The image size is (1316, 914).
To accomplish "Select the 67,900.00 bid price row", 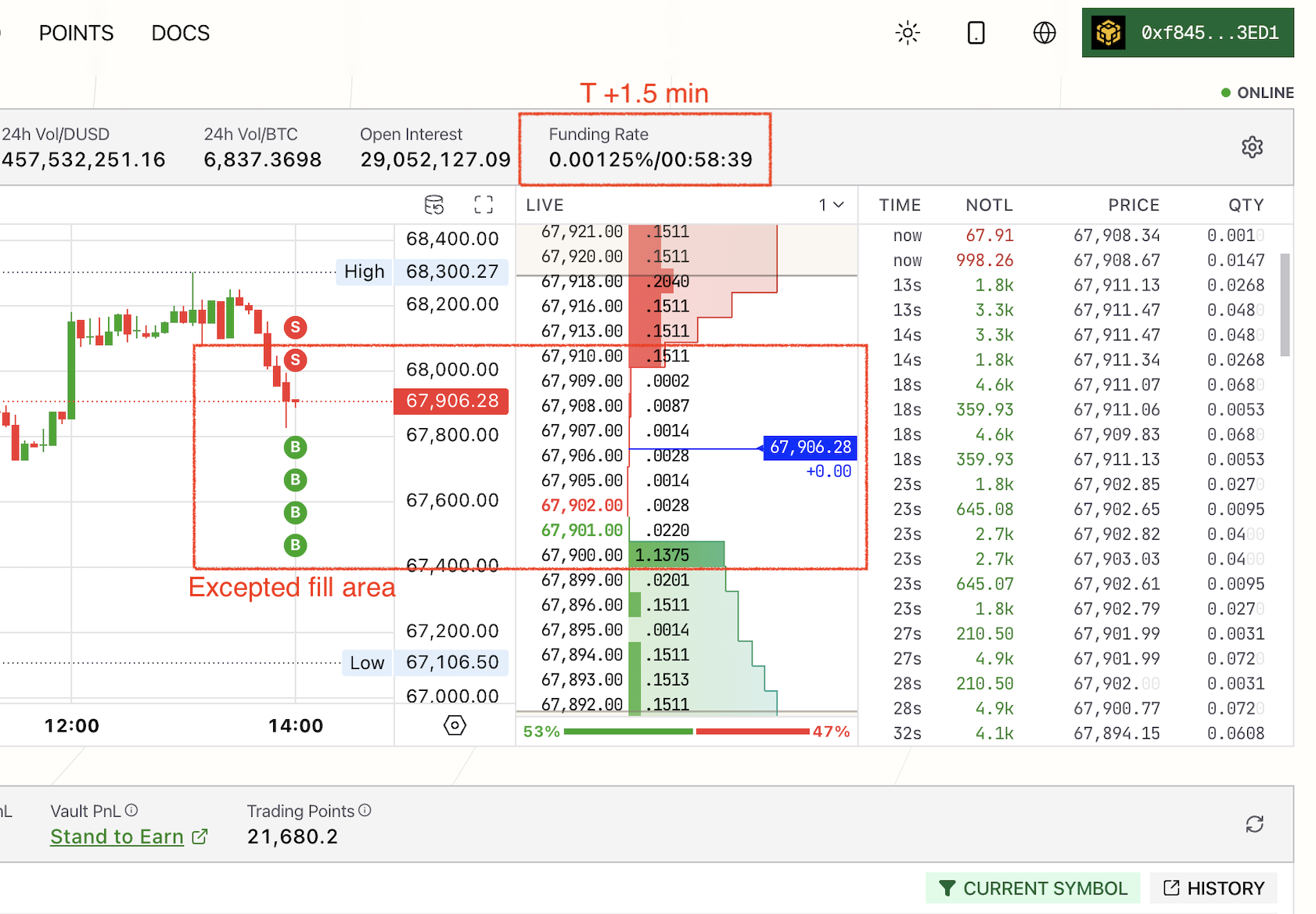I will coord(686,555).
